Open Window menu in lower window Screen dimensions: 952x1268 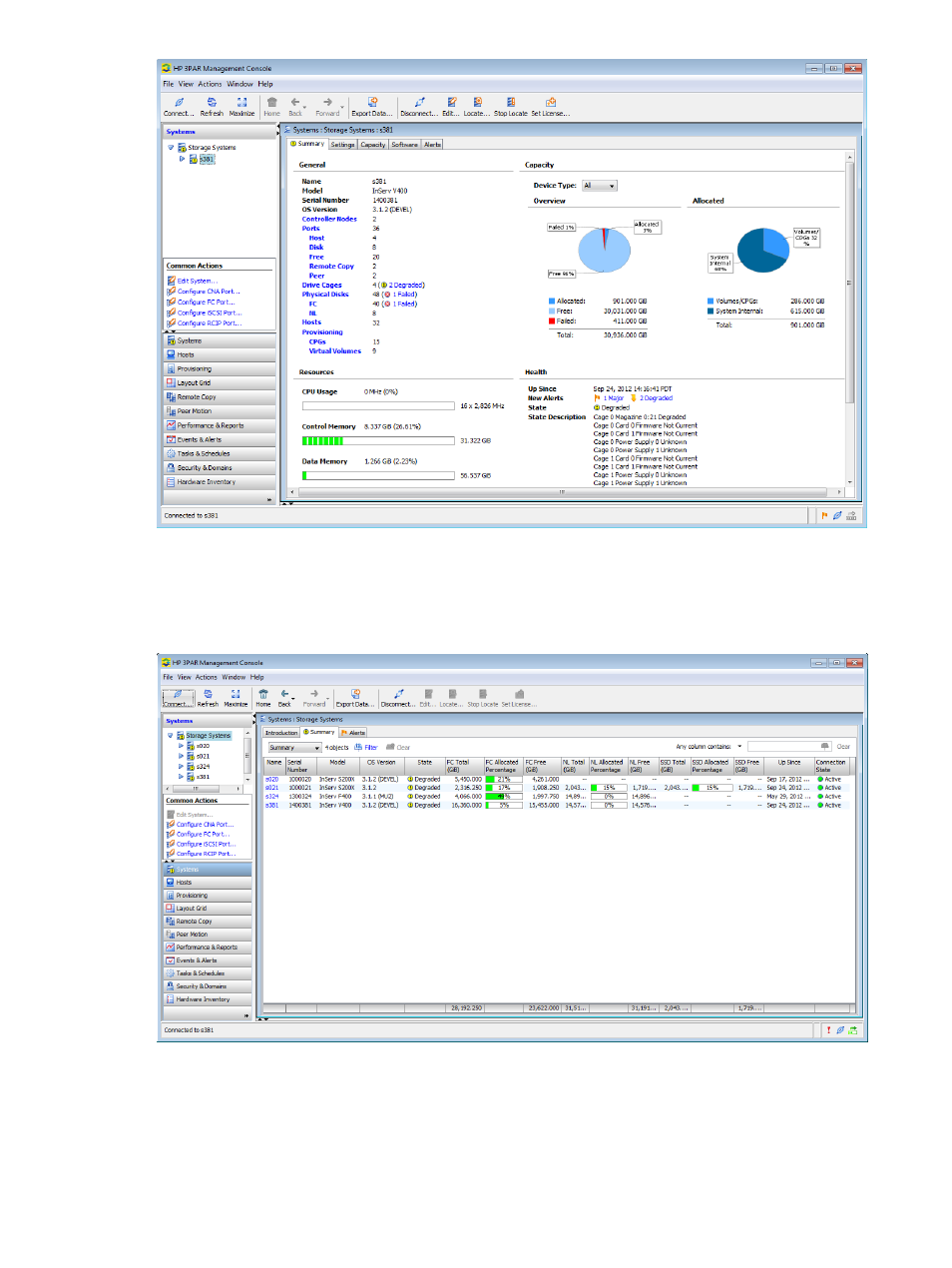(234, 677)
